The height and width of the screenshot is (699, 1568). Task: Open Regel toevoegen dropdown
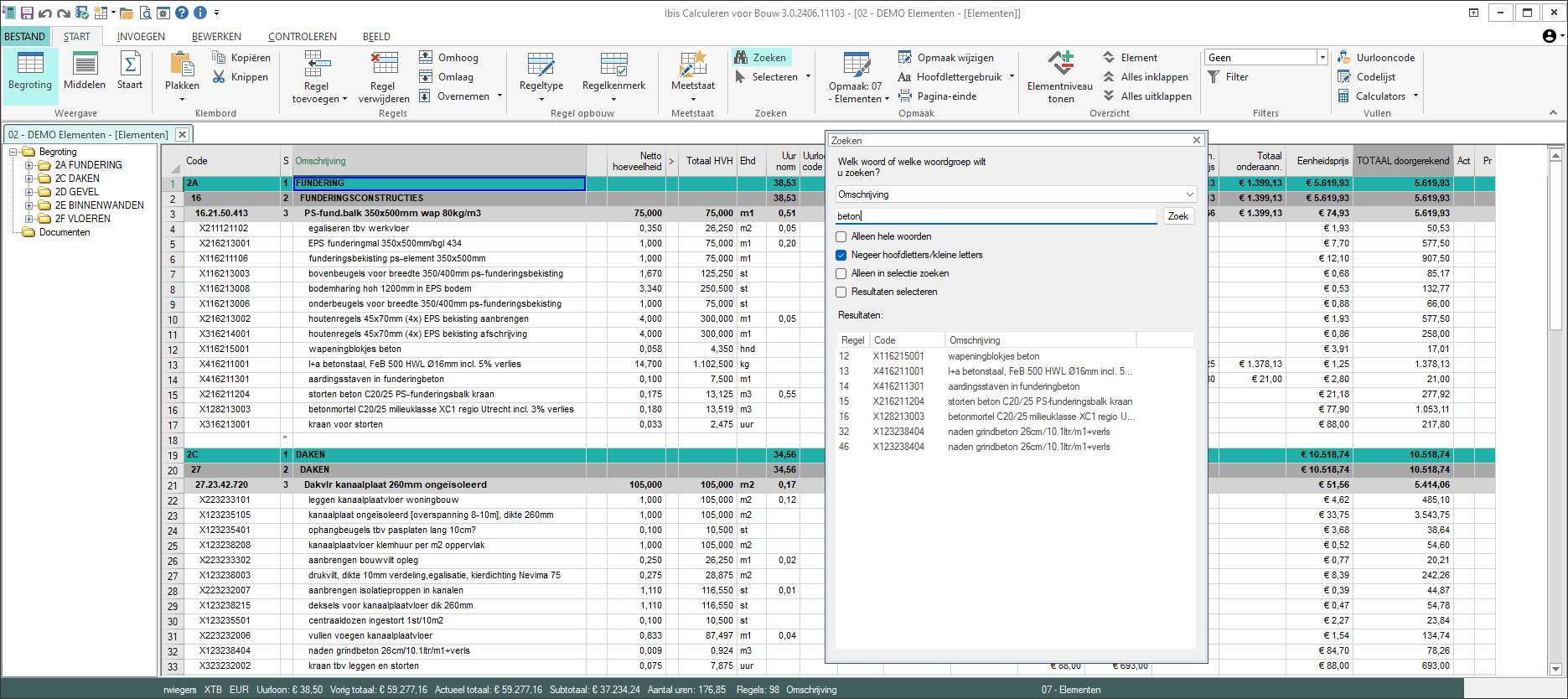(x=344, y=99)
